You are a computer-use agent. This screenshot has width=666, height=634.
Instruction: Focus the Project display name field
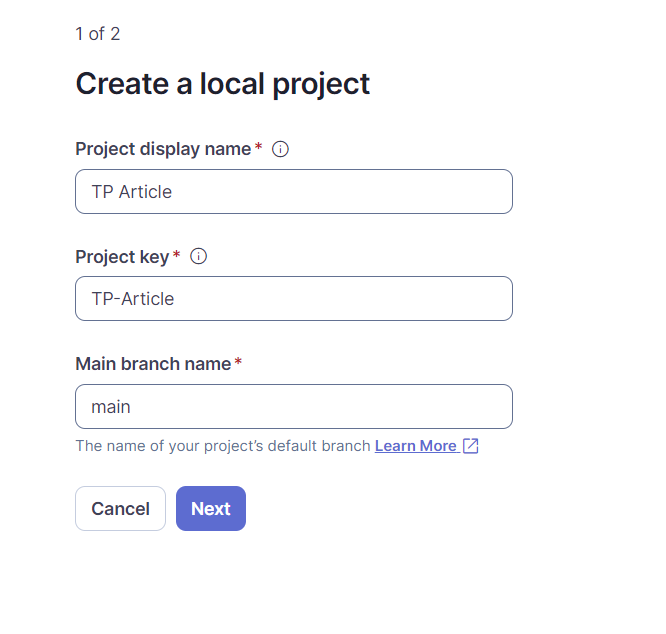click(x=294, y=192)
